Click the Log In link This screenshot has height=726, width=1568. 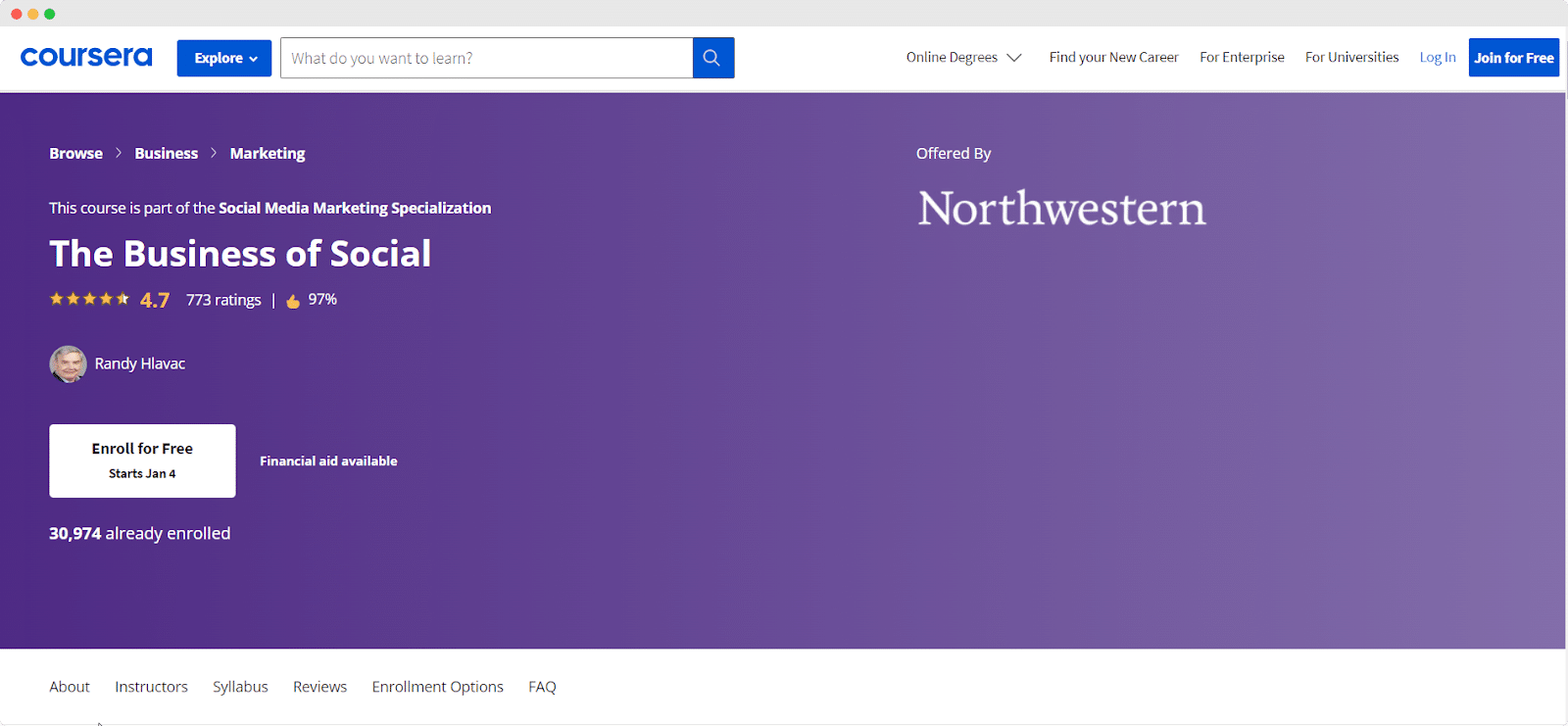1438,57
